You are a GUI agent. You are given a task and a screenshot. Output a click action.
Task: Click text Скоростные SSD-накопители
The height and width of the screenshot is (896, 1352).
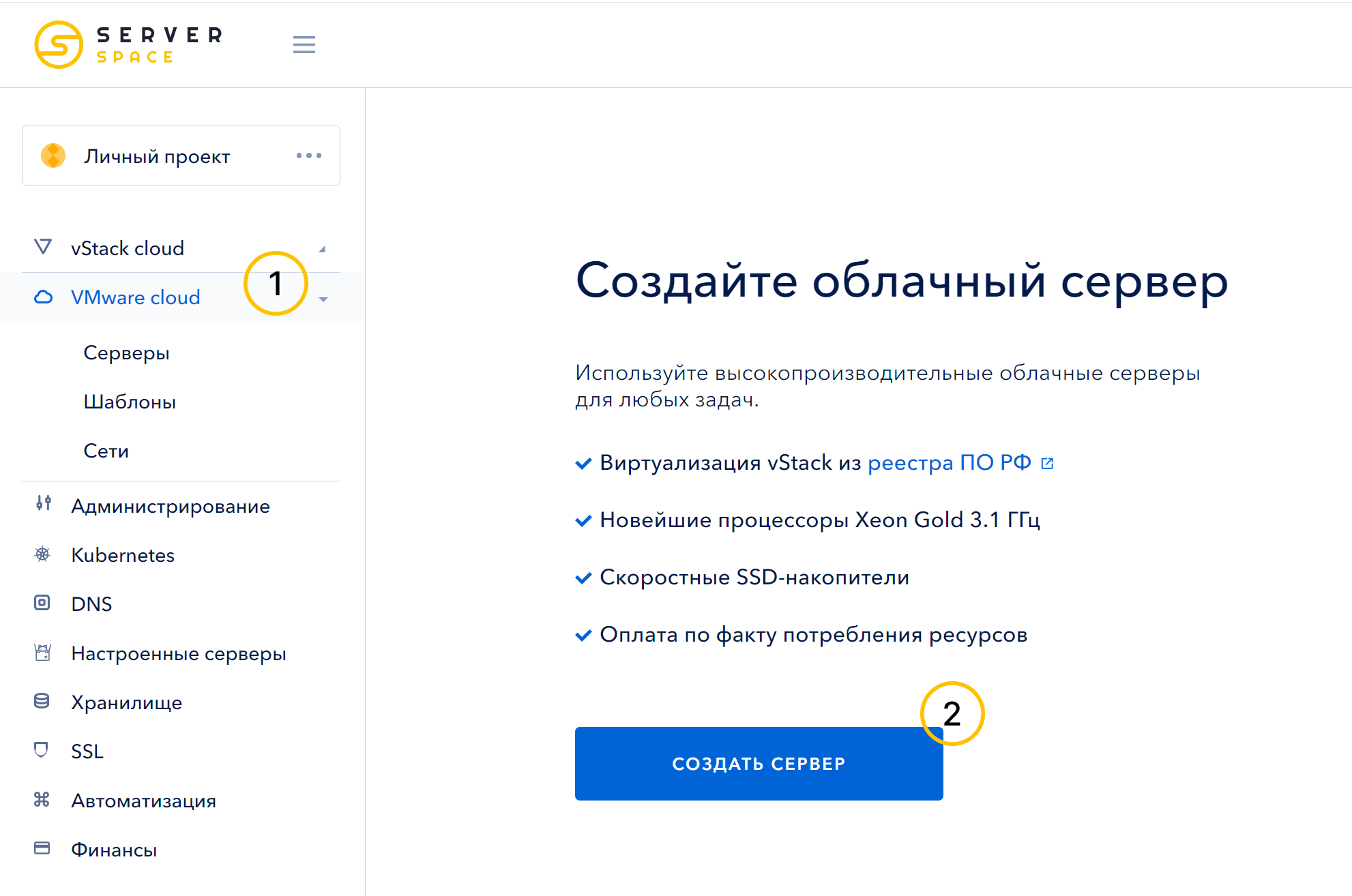click(754, 578)
